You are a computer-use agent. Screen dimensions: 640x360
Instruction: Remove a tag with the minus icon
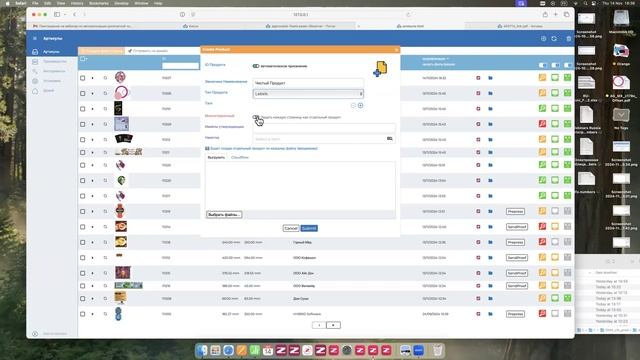pyautogui.click(x=353, y=105)
